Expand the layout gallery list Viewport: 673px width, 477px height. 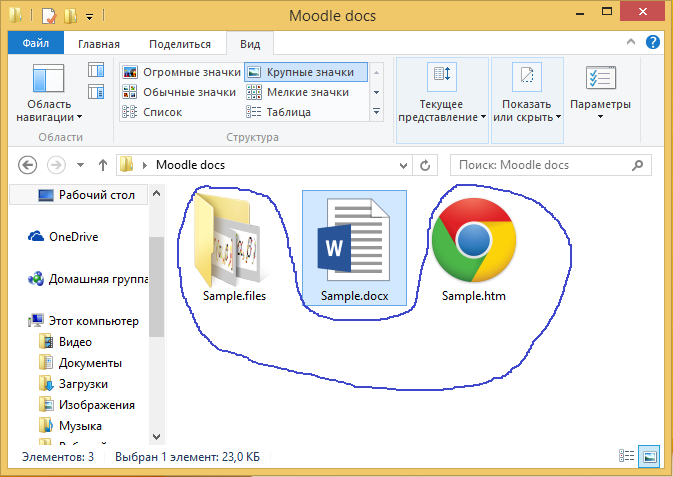(x=376, y=112)
